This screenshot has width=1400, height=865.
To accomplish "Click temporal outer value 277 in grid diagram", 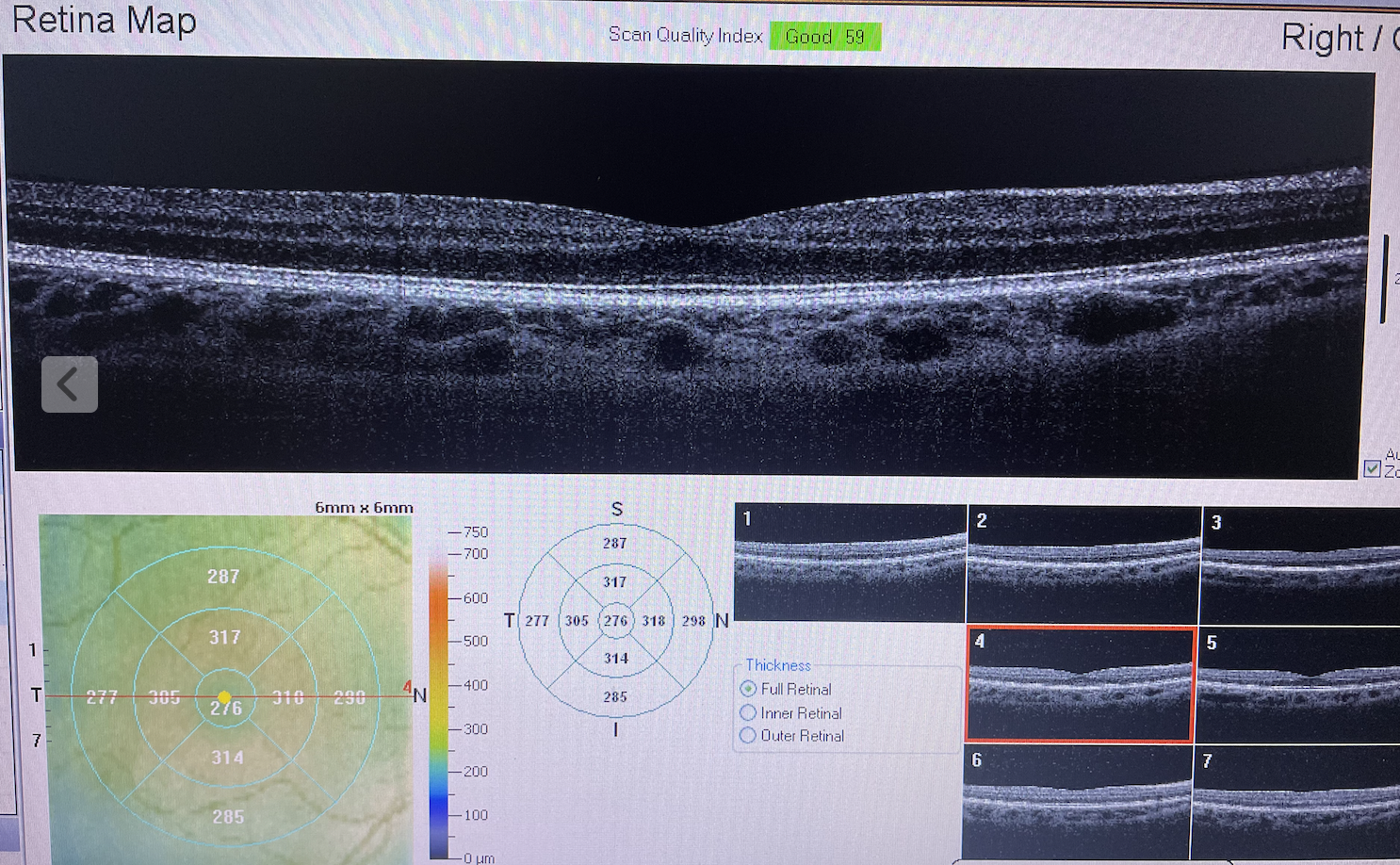I will [537, 621].
